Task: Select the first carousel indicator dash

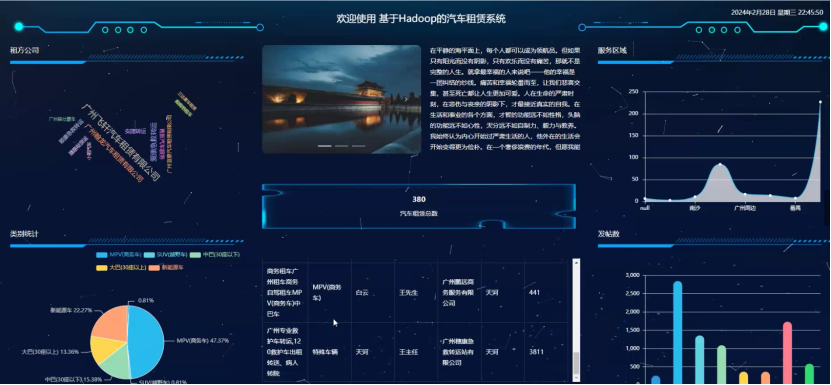Action: coord(324,146)
